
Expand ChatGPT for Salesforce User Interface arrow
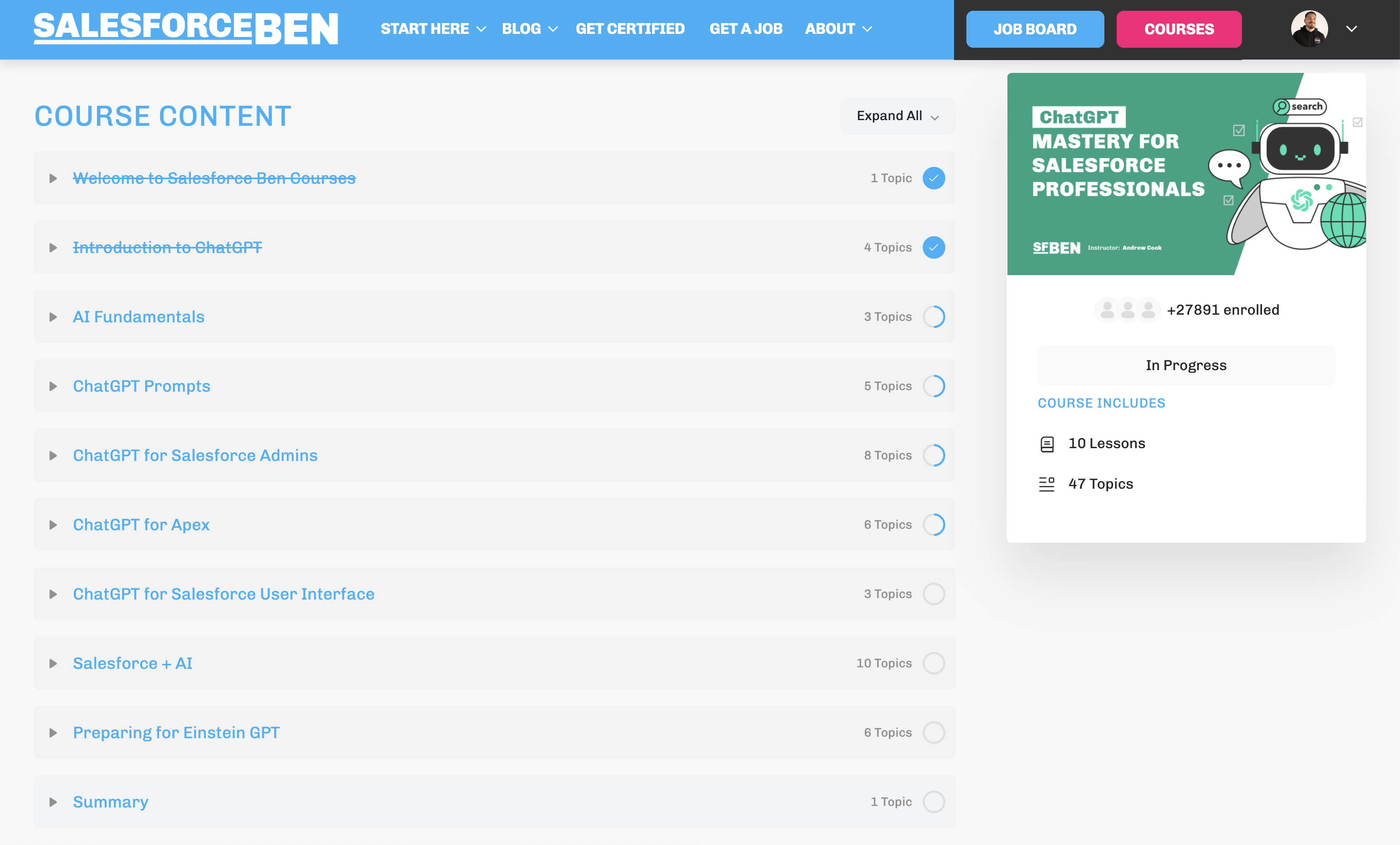coord(53,594)
